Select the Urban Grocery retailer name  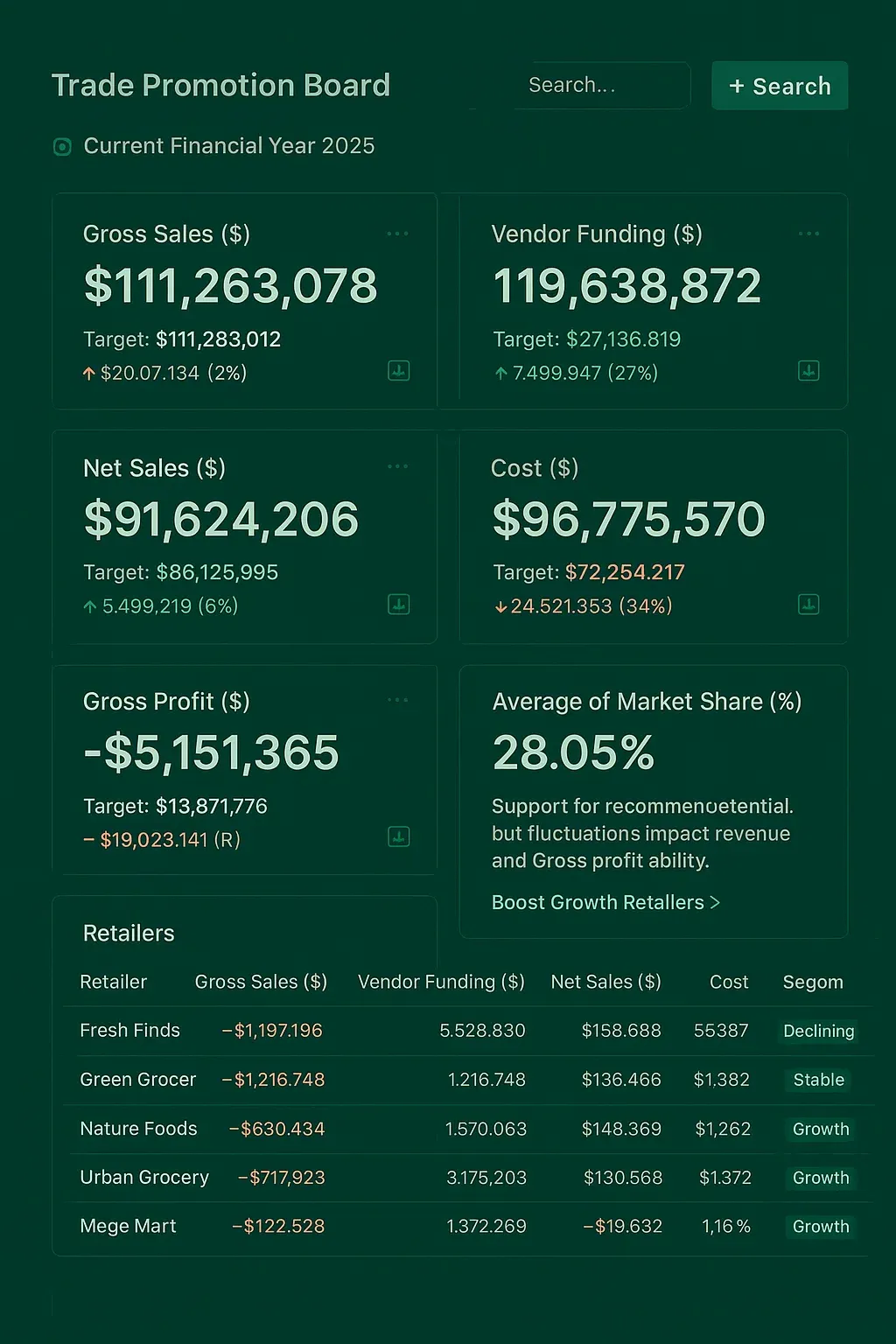coord(144,1178)
